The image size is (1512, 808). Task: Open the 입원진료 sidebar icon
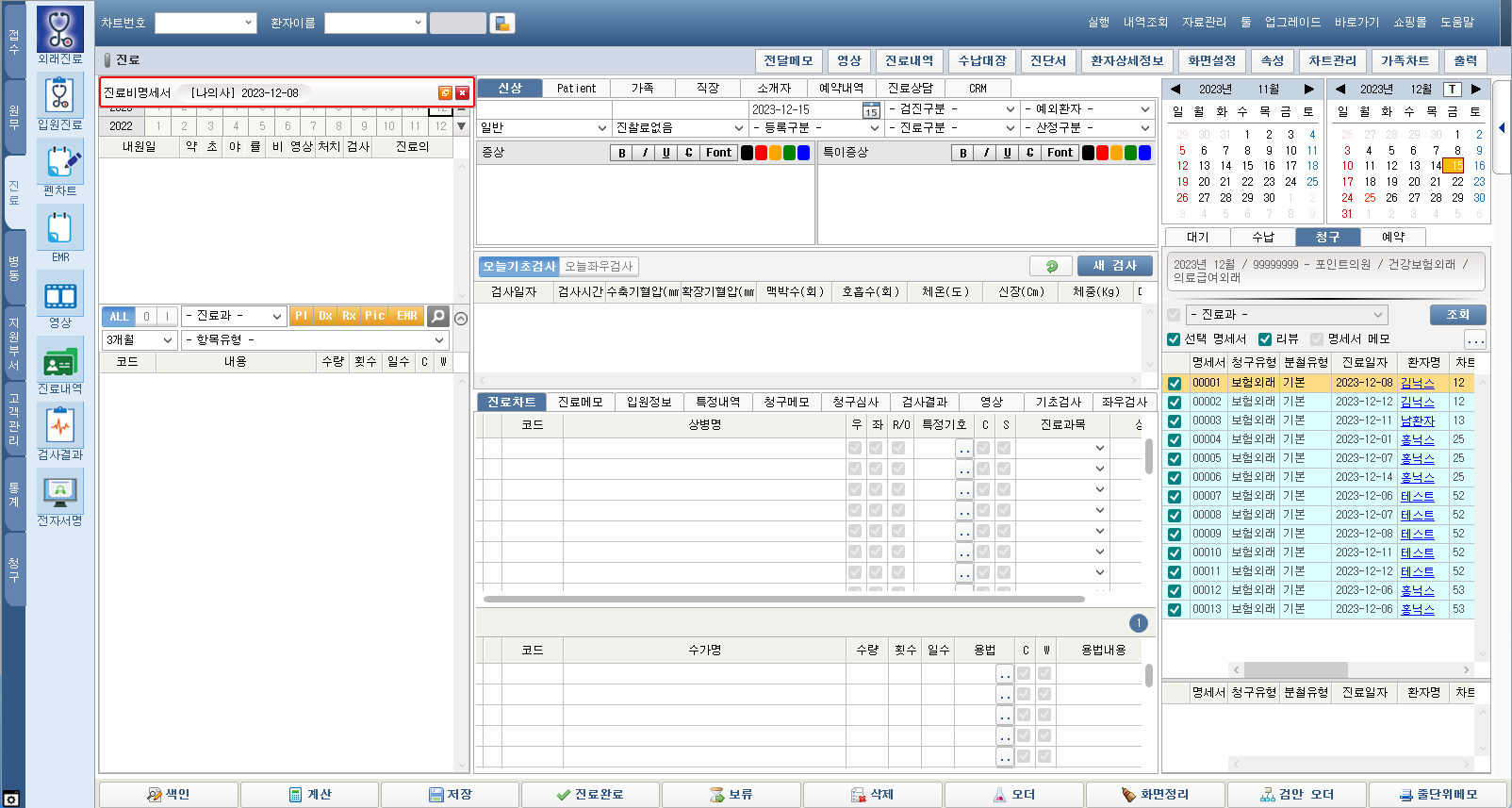pyautogui.click(x=60, y=96)
